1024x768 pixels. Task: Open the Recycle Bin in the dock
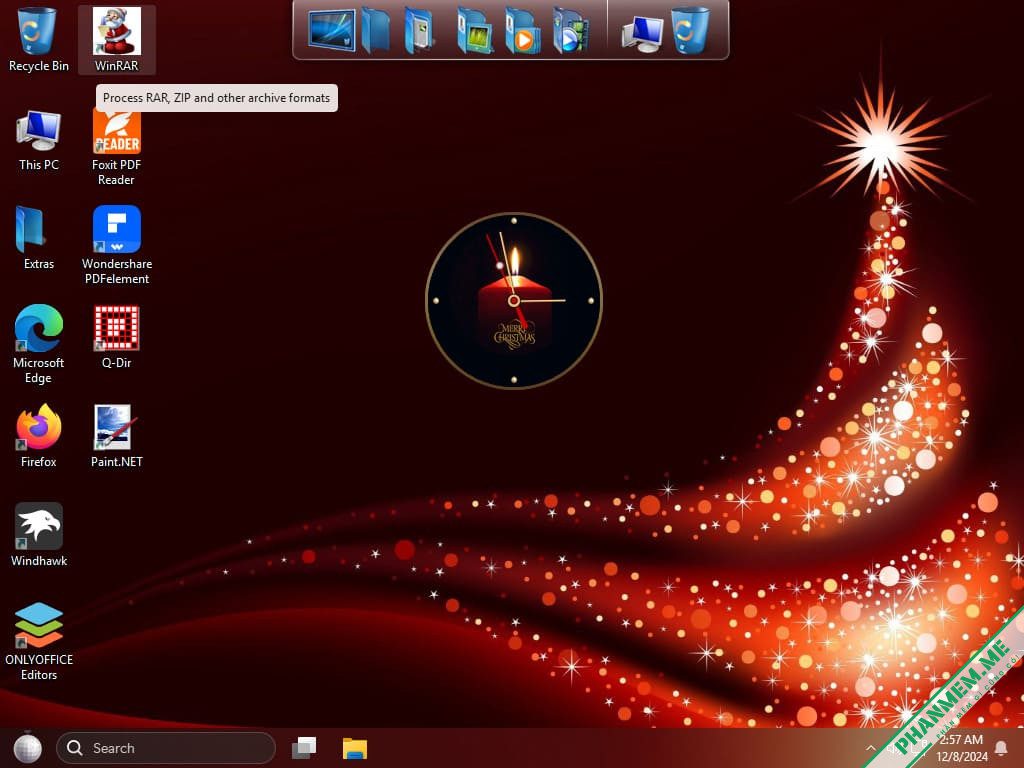click(x=690, y=30)
